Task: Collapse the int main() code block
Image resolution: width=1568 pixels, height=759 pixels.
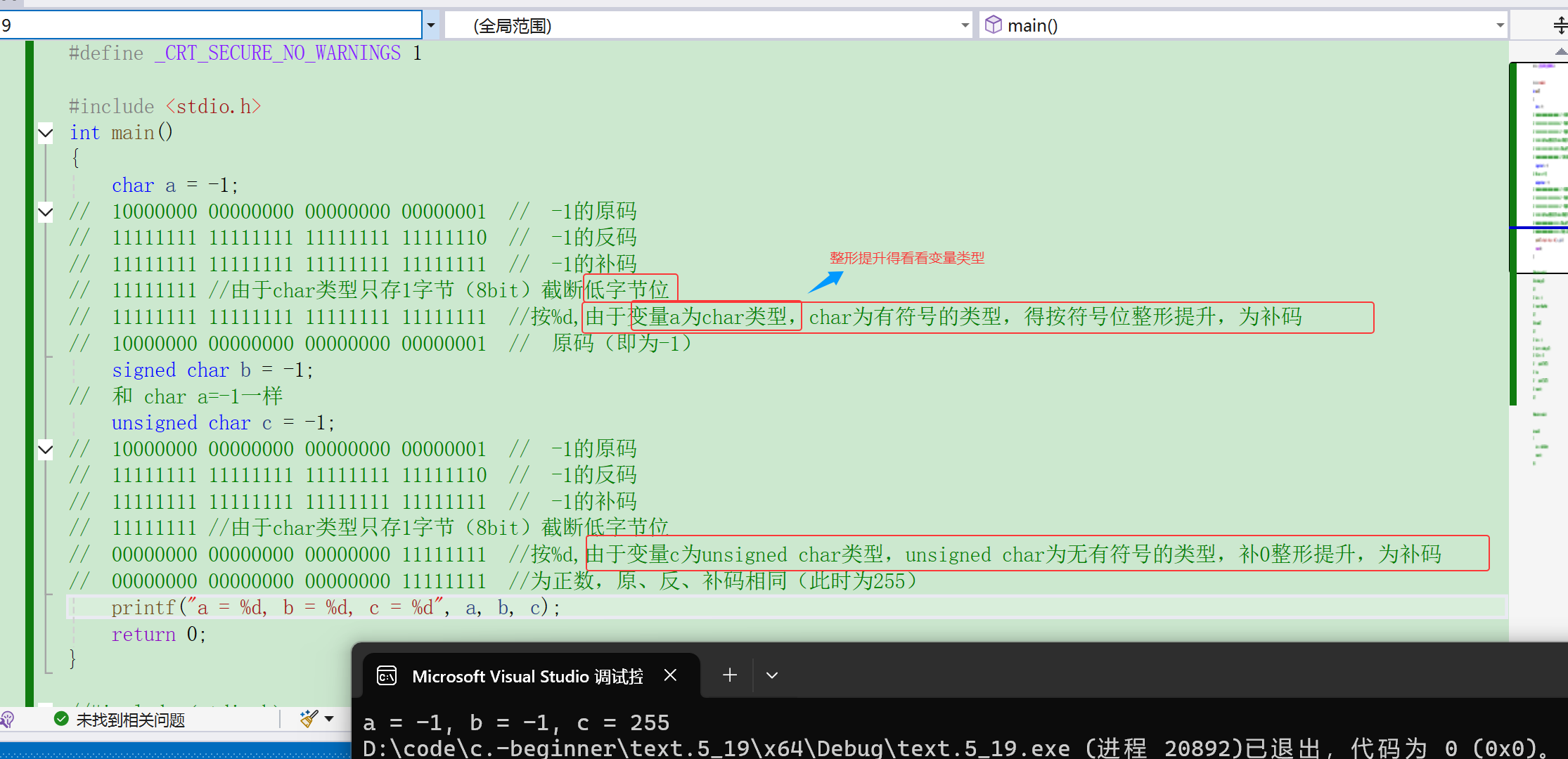Action: pyautogui.click(x=46, y=132)
